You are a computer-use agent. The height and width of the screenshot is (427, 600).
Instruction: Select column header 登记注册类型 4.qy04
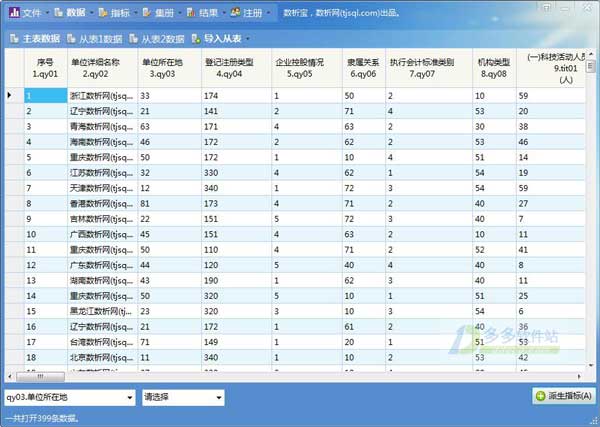(236, 68)
